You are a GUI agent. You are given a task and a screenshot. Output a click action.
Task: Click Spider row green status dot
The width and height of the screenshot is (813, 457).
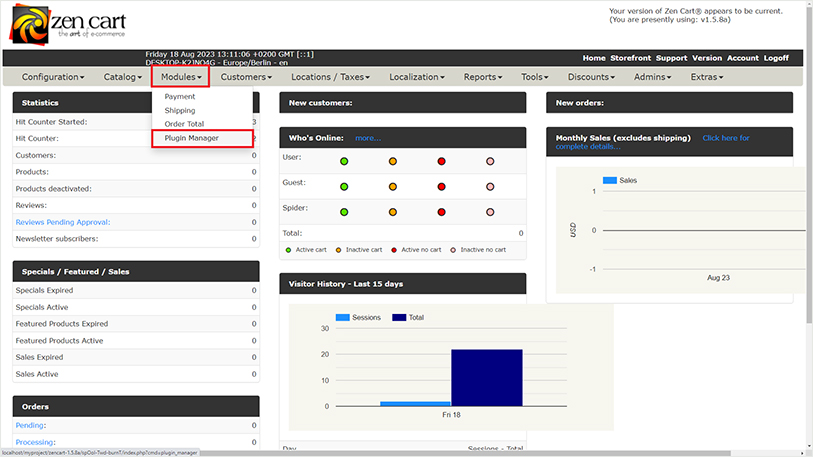(x=344, y=212)
